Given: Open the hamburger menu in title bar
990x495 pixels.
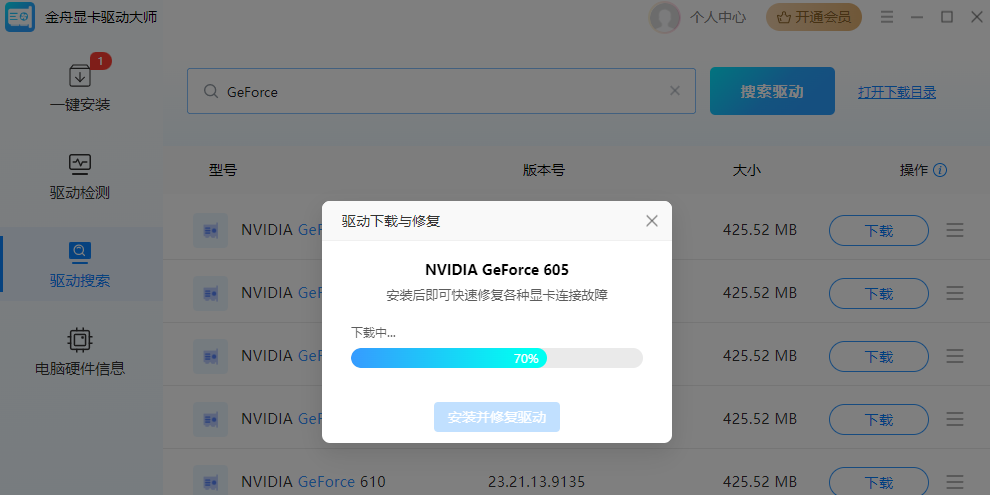Looking at the screenshot, I should [x=886, y=17].
